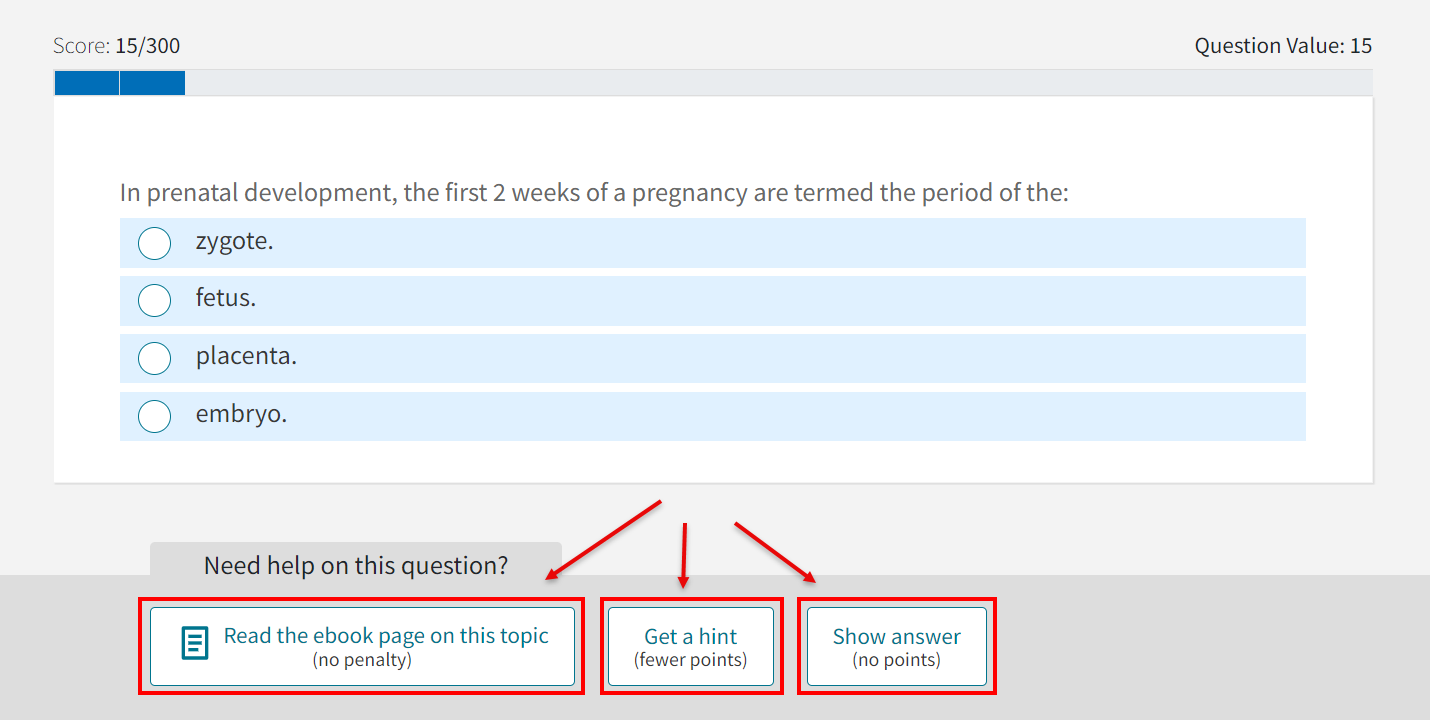Select the embryo radio button
The image size is (1430, 720).
(154, 416)
